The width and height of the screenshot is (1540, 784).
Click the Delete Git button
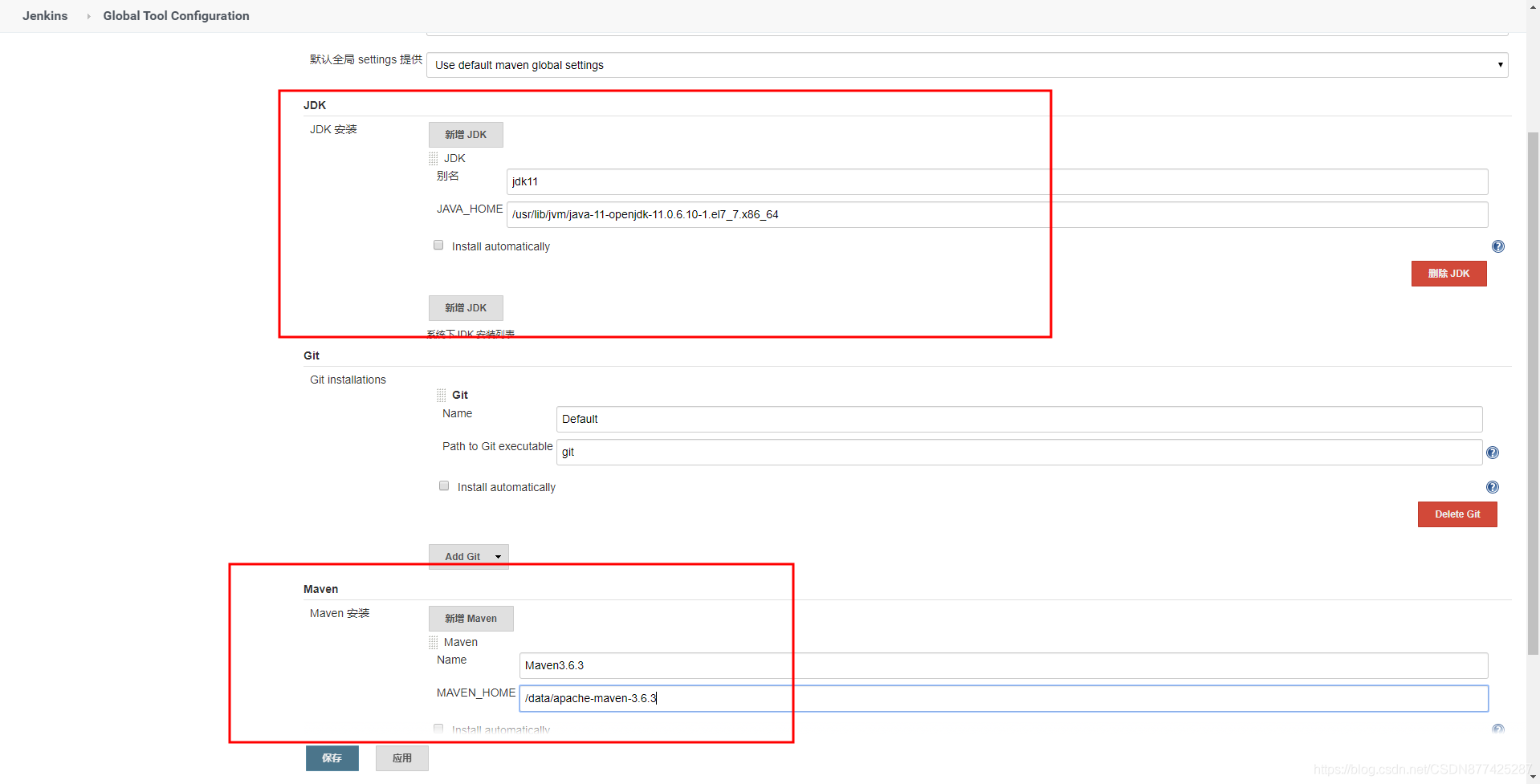coord(1457,514)
